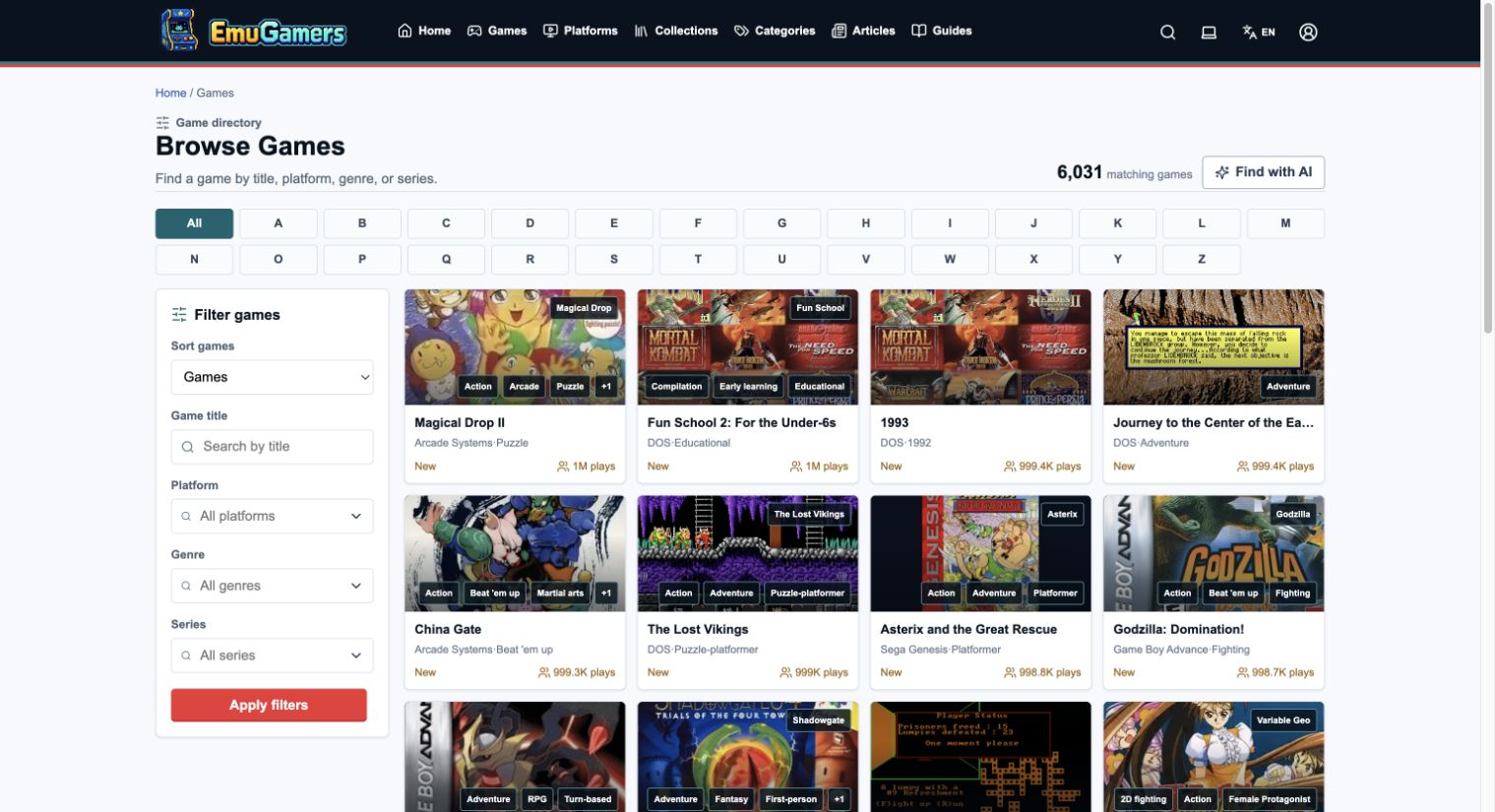Screen dimensions: 1495x812
Task: Click the page vertical scrollbar
Action: 1487,169
